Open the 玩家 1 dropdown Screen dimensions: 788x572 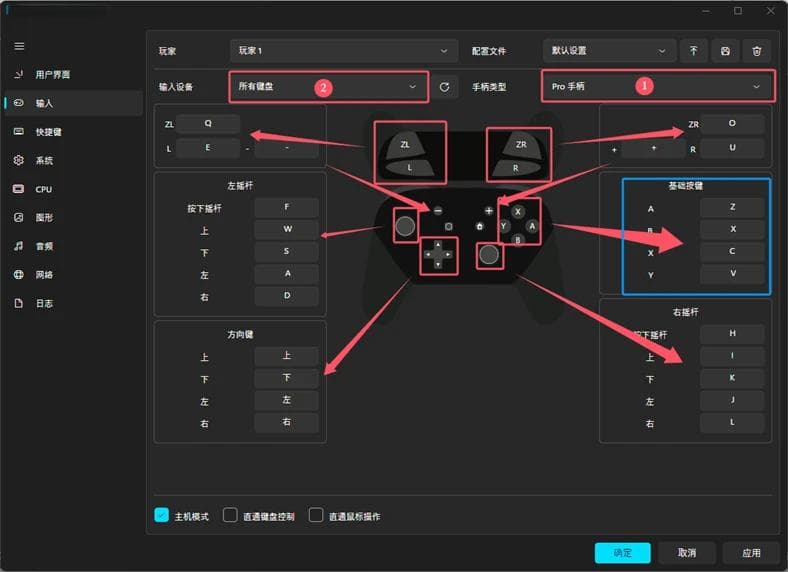click(x=344, y=51)
